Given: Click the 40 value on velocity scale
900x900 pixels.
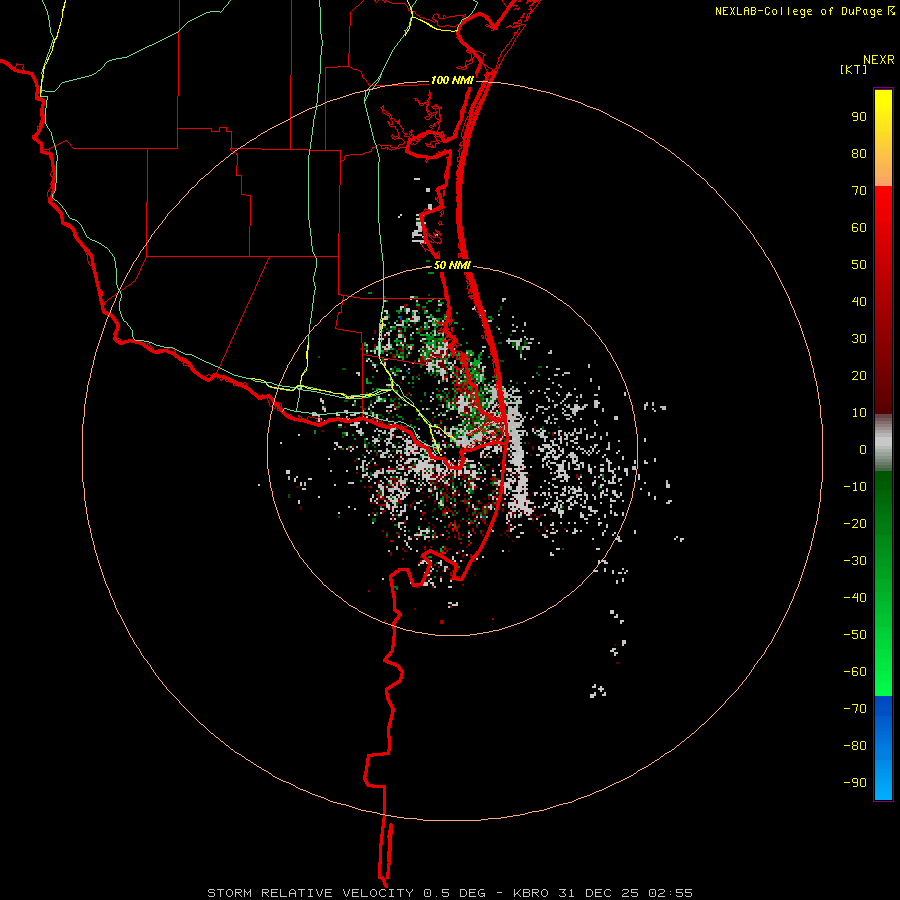Looking at the screenshot, I should click(x=859, y=302).
